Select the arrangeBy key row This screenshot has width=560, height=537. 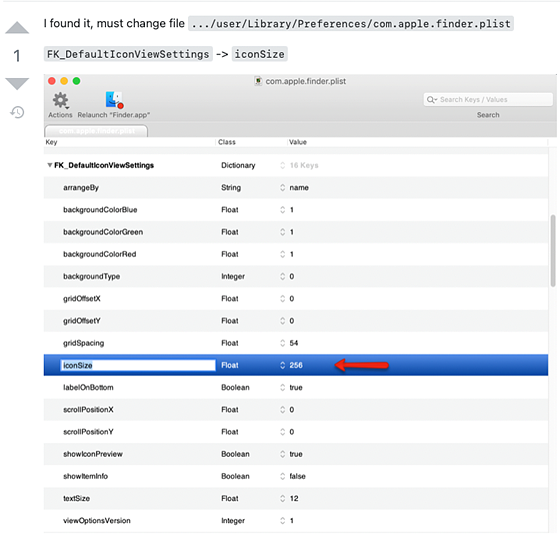pyautogui.click(x=296, y=187)
